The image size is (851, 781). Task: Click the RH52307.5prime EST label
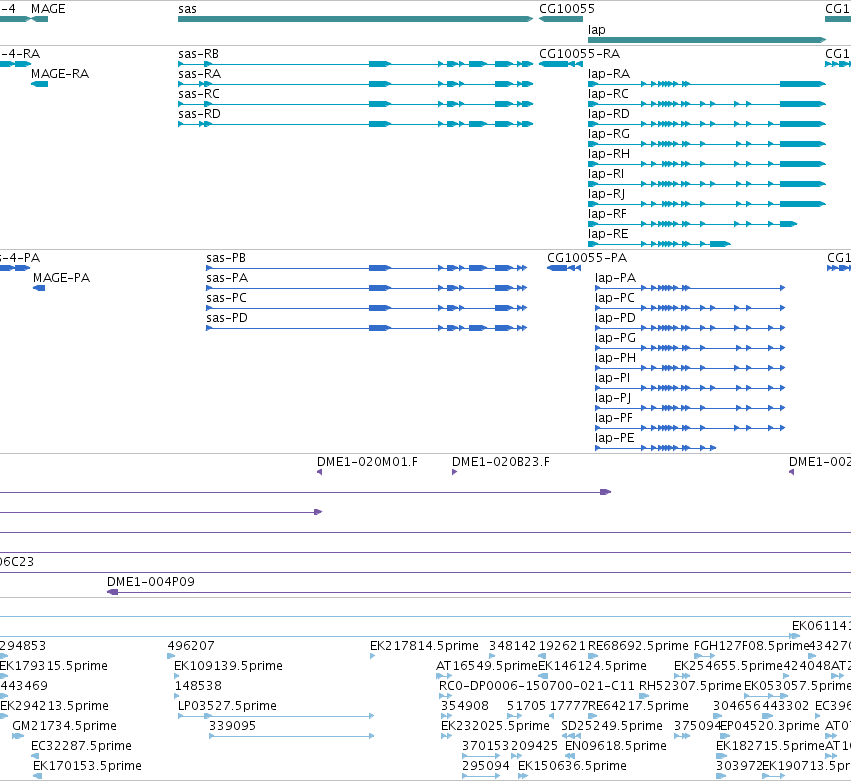(x=690, y=686)
